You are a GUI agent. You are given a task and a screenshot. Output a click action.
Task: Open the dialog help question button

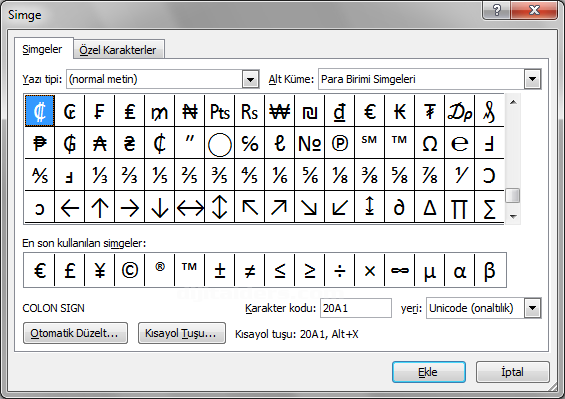[x=497, y=10]
